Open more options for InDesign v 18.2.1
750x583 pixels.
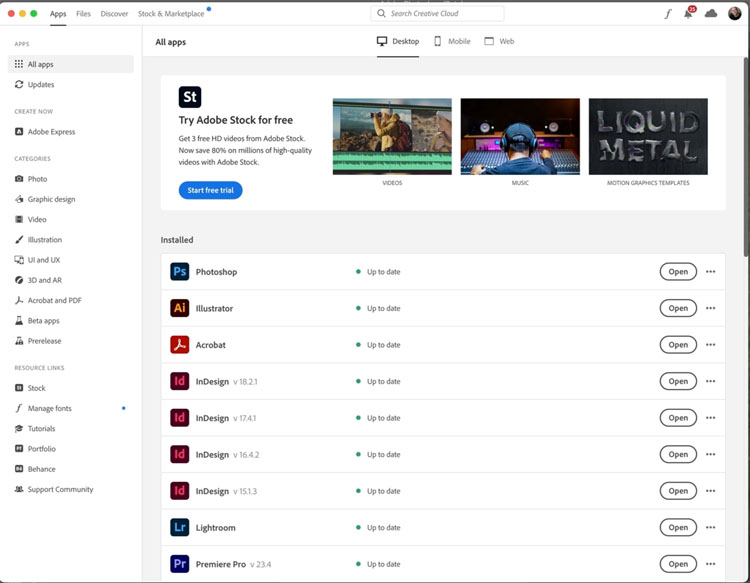[710, 381]
